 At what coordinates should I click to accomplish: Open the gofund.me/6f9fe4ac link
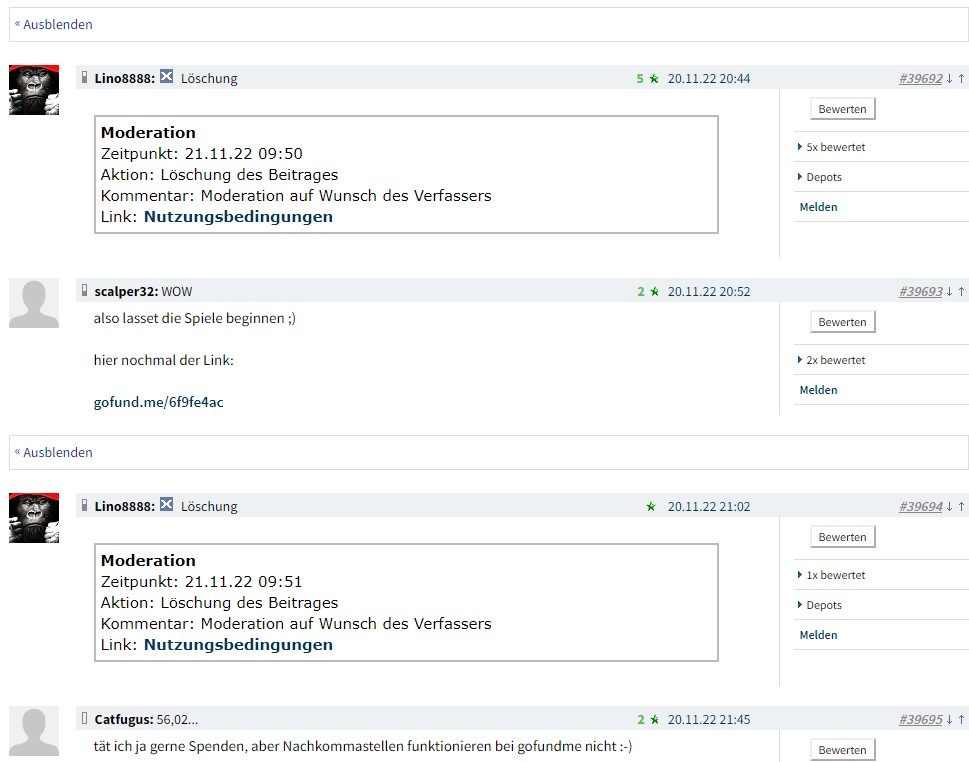158,401
